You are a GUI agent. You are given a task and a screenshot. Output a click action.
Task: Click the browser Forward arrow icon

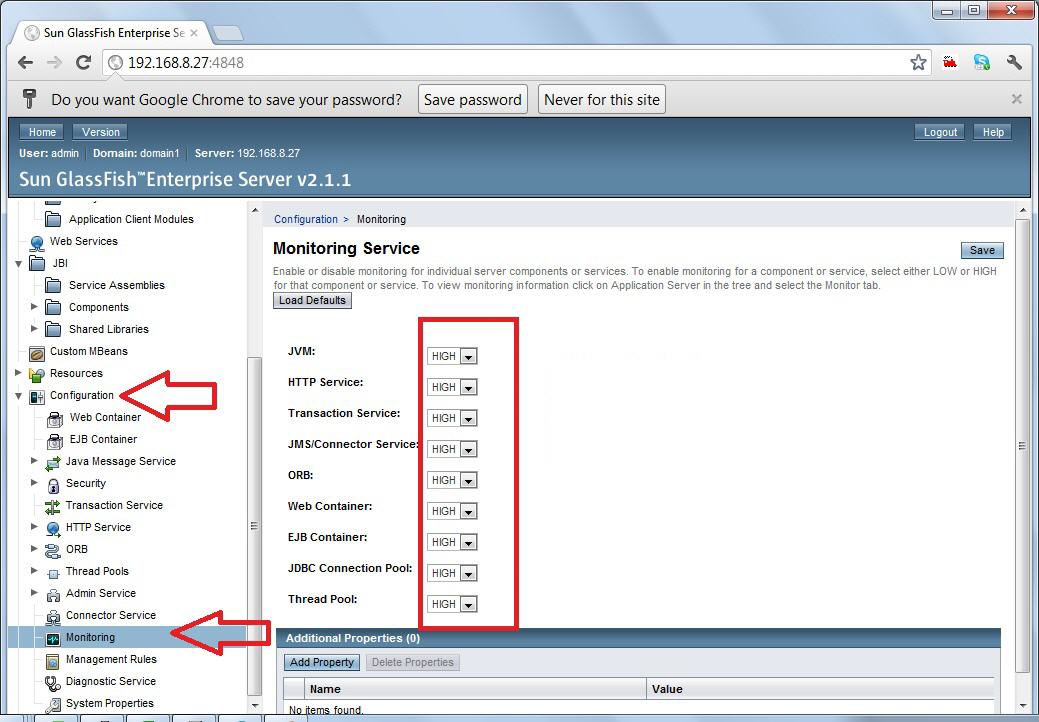(x=54, y=62)
